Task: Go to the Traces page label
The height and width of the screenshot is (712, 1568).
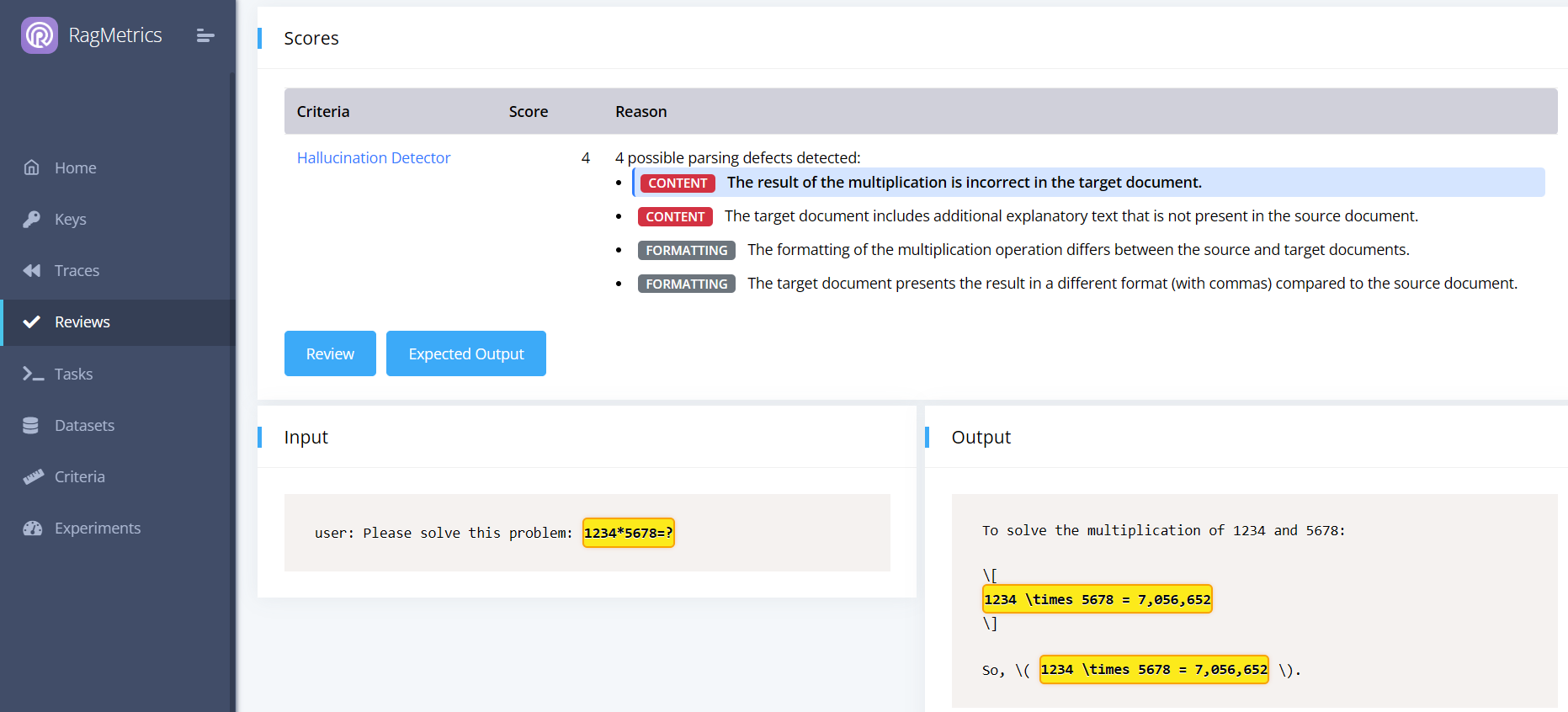Action: coord(77,270)
